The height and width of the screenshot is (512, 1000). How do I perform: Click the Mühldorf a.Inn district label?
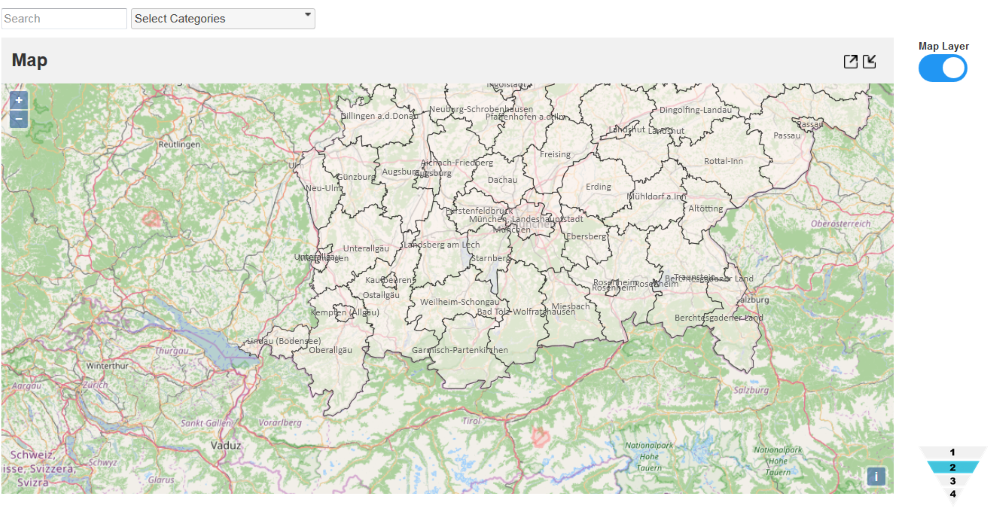(657, 196)
